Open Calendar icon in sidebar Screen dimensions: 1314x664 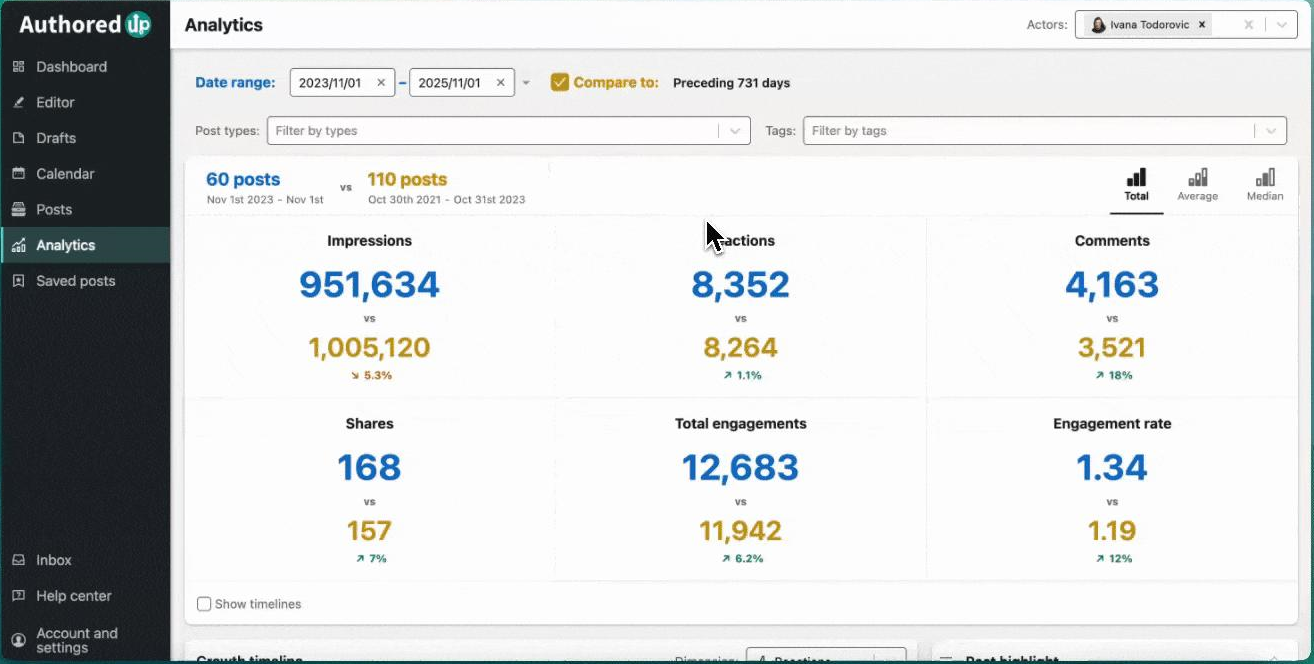click(18, 174)
